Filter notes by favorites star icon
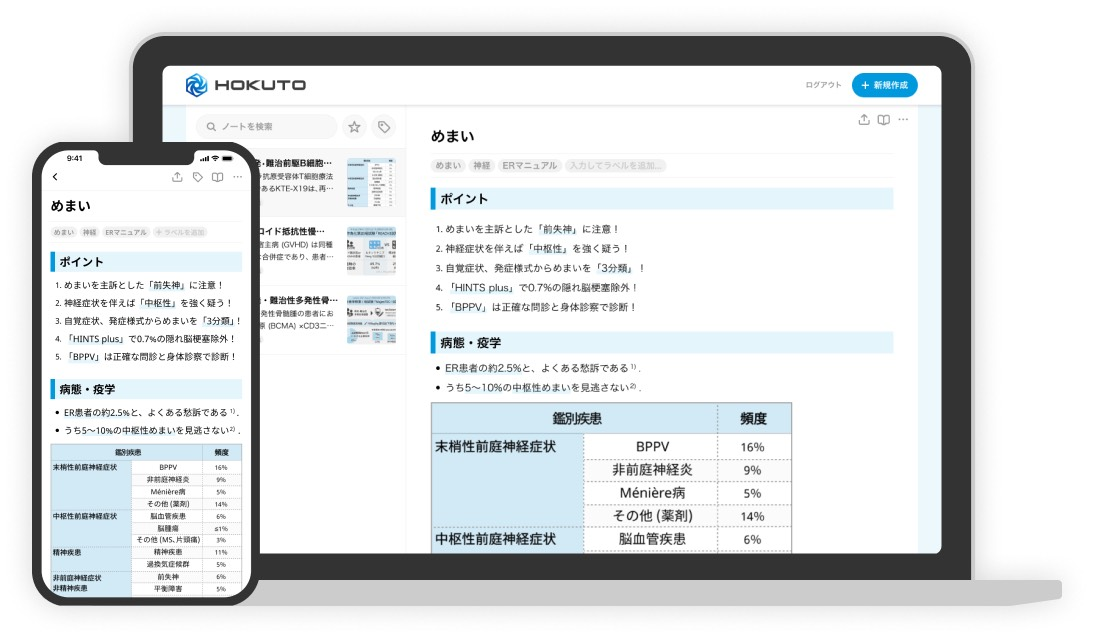The width and height of the screenshot is (1094, 638). tap(354, 126)
